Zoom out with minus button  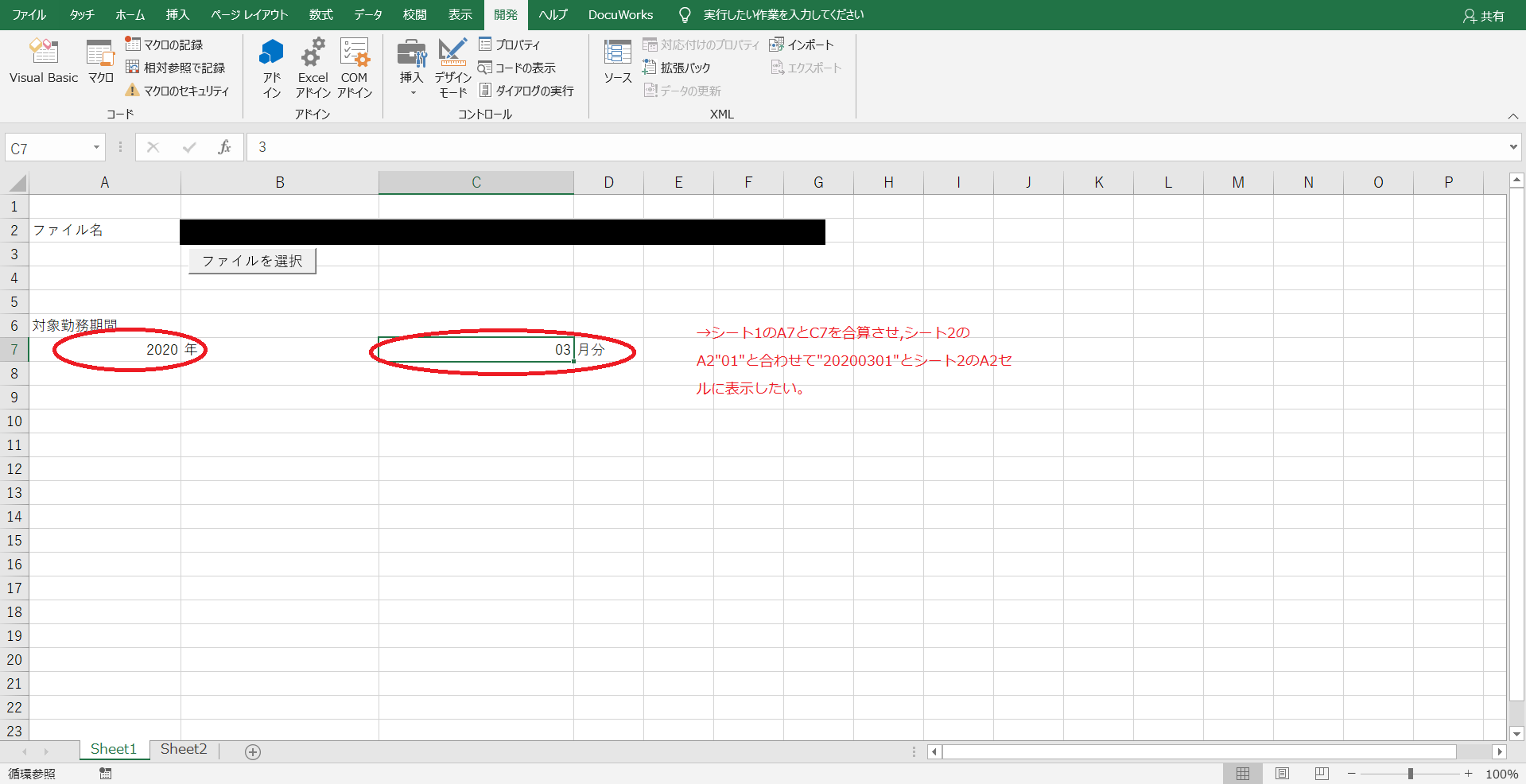1351,774
